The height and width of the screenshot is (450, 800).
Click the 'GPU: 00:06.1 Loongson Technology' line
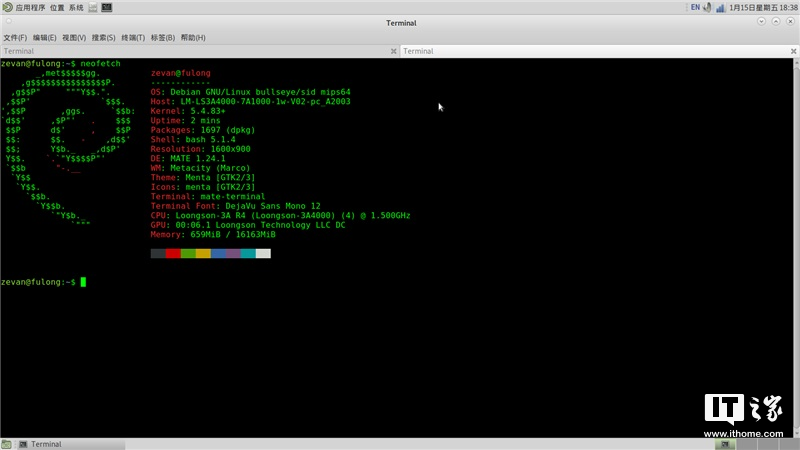pyautogui.click(x=248, y=225)
